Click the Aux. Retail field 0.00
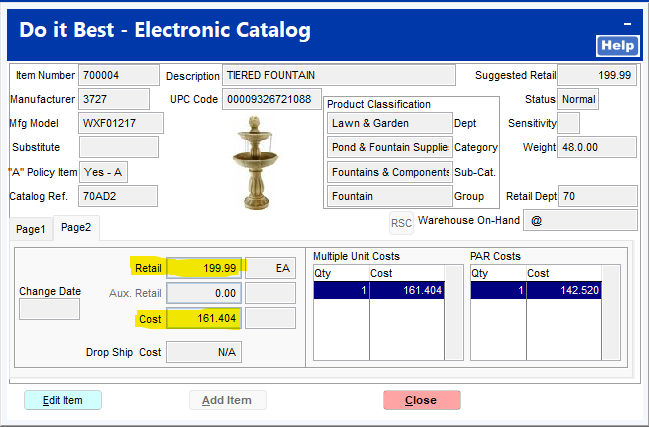 pos(204,293)
